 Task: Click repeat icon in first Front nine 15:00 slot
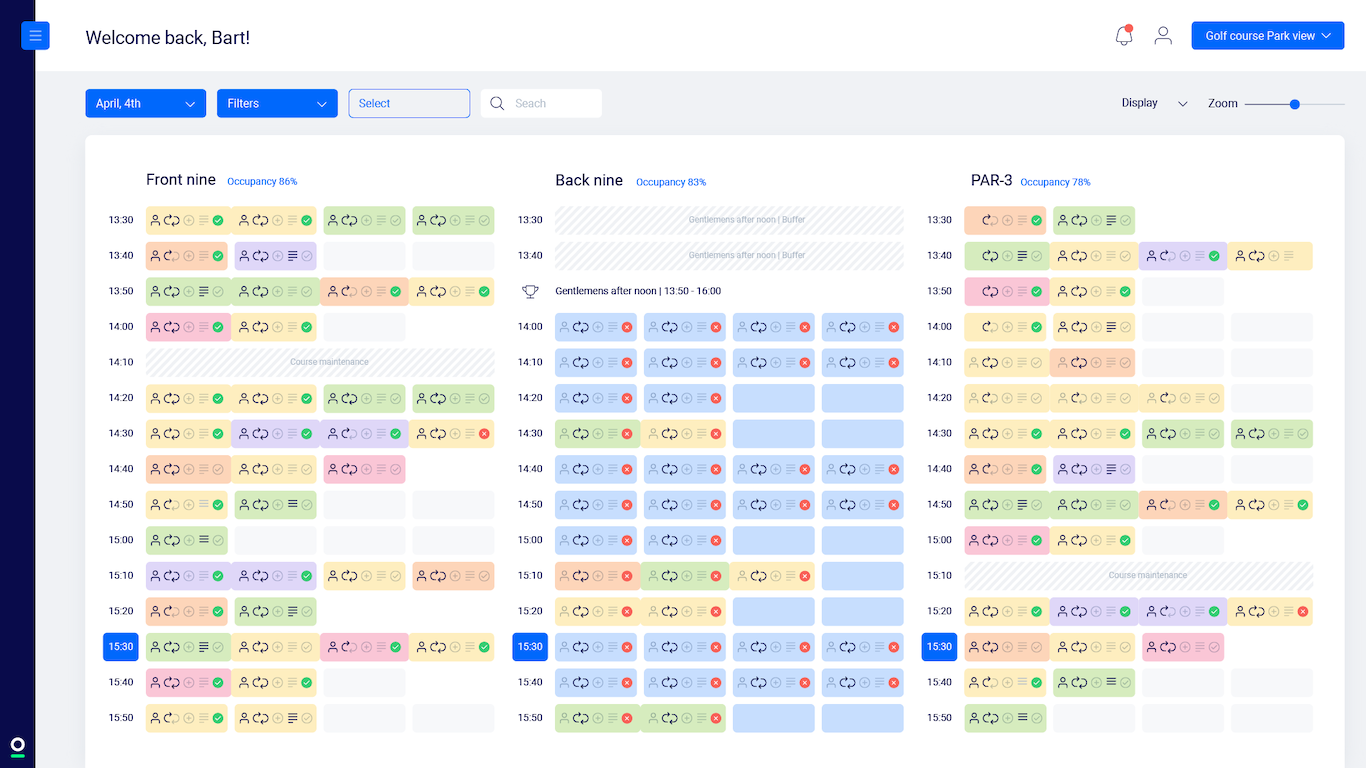(x=171, y=540)
